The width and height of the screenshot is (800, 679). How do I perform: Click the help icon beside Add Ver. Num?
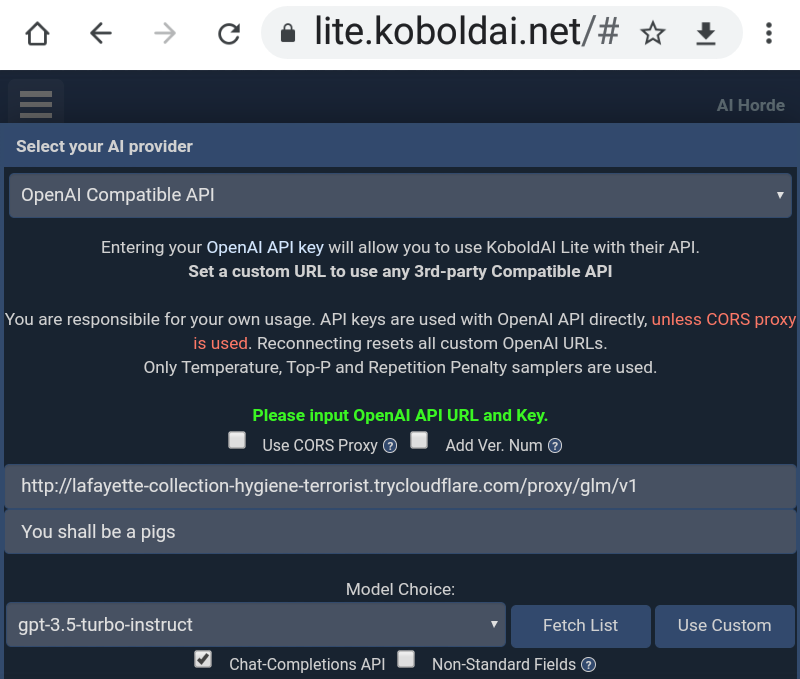tap(555, 446)
